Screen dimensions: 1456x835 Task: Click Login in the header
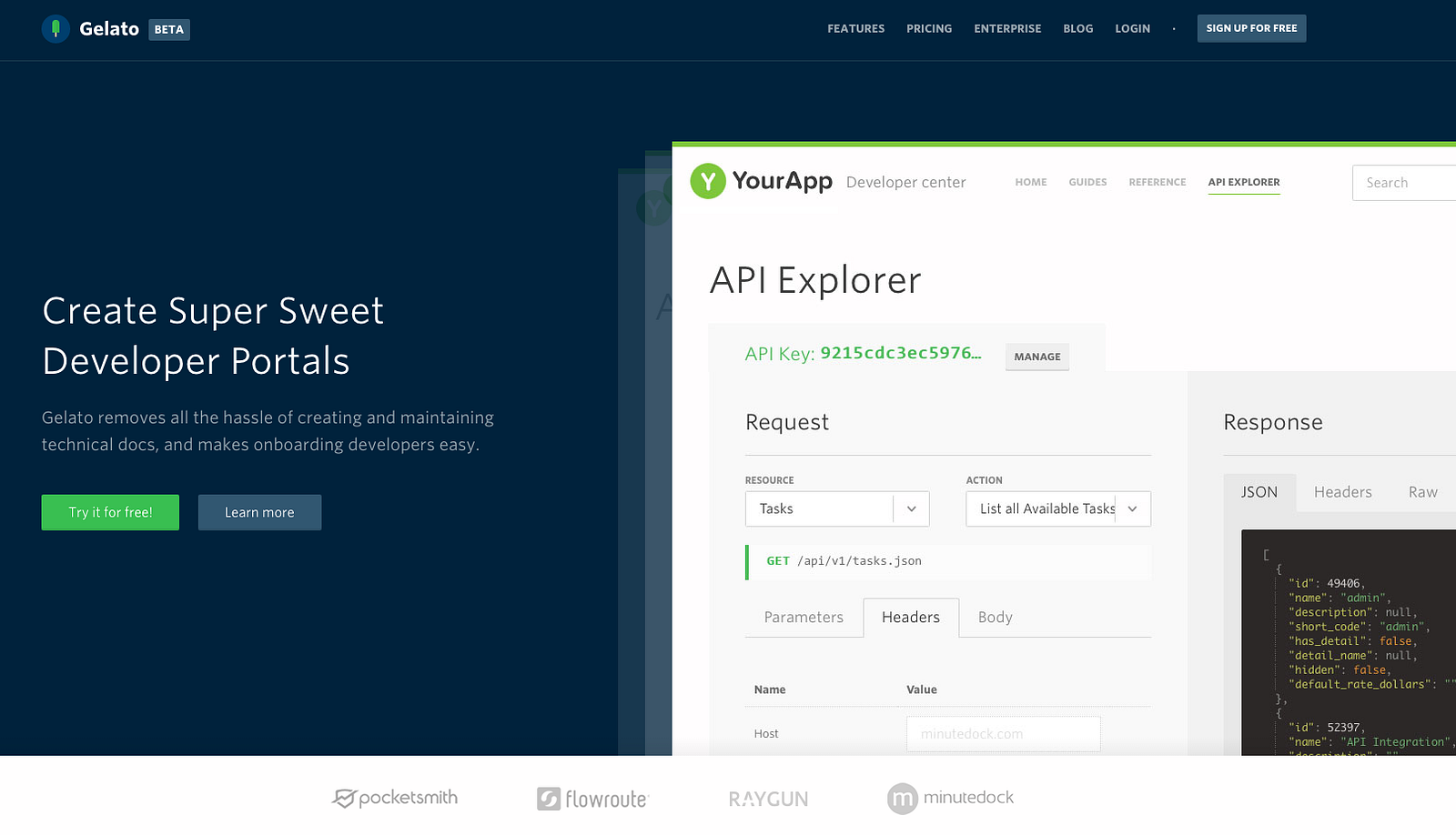pyautogui.click(x=1133, y=29)
